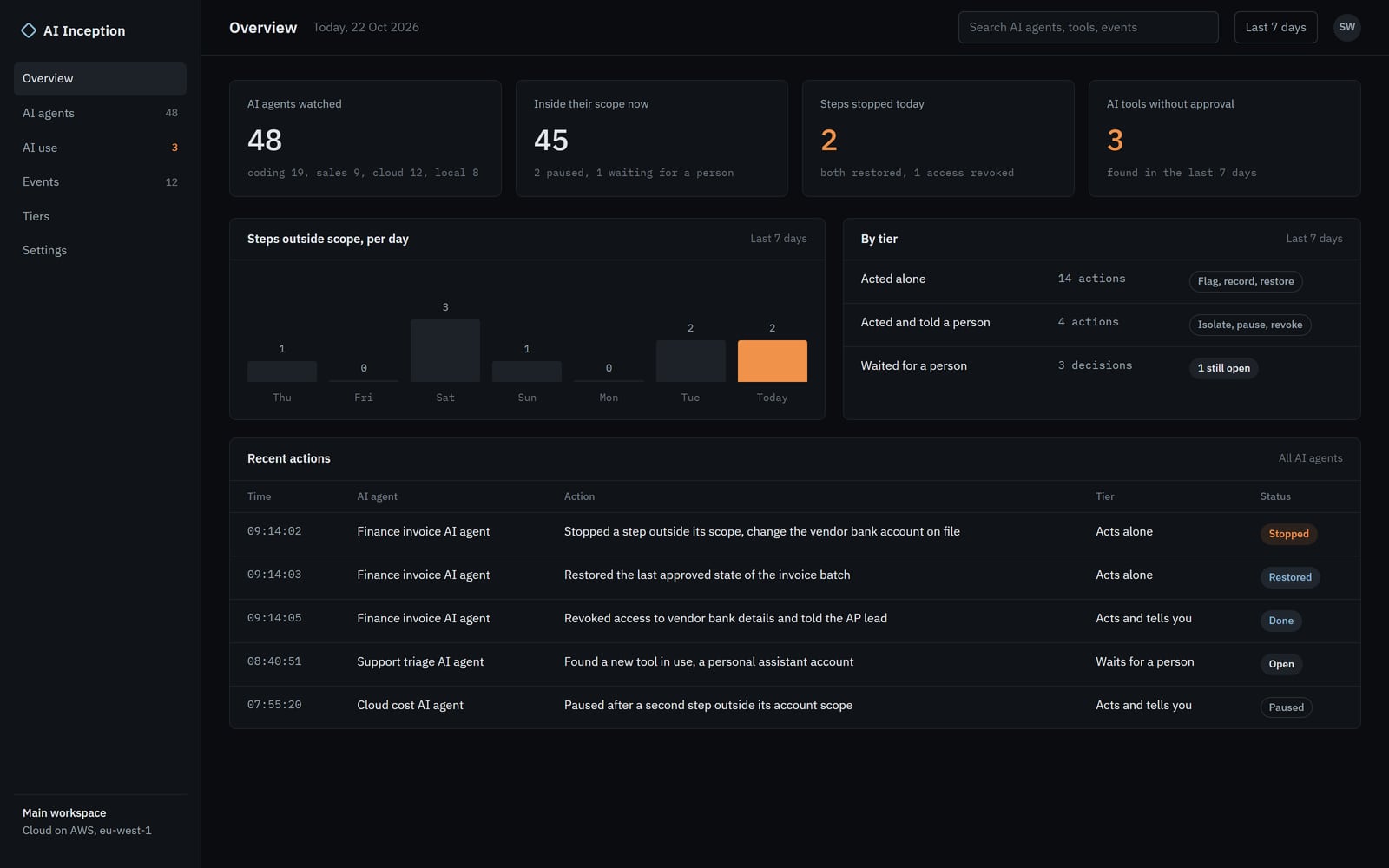Screen dimensions: 1389x868
Task: Go to AI agents in sidebar
Action: (100, 113)
